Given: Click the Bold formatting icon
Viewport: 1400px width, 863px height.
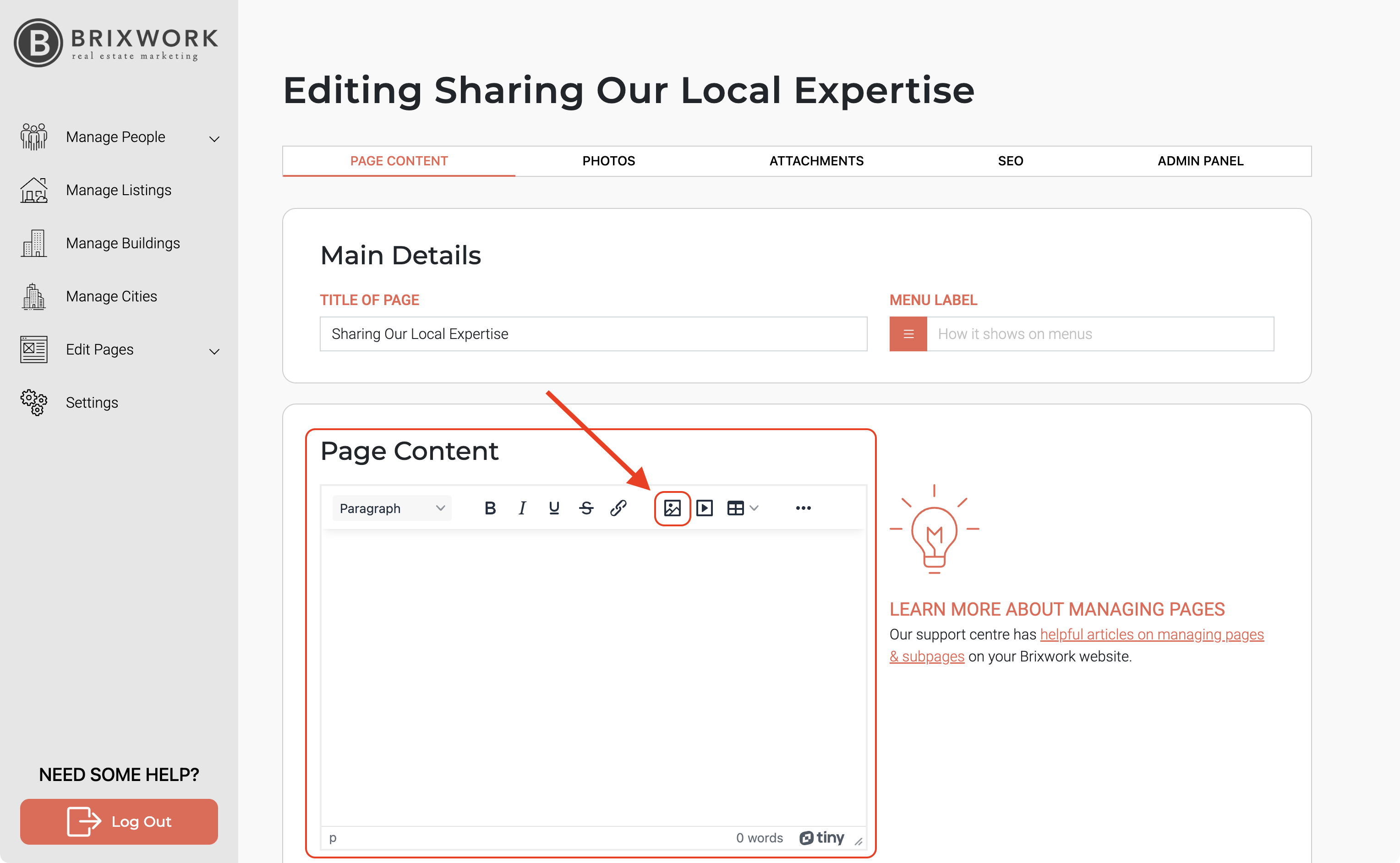Looking at the screenshot, I should click(490, 508).
